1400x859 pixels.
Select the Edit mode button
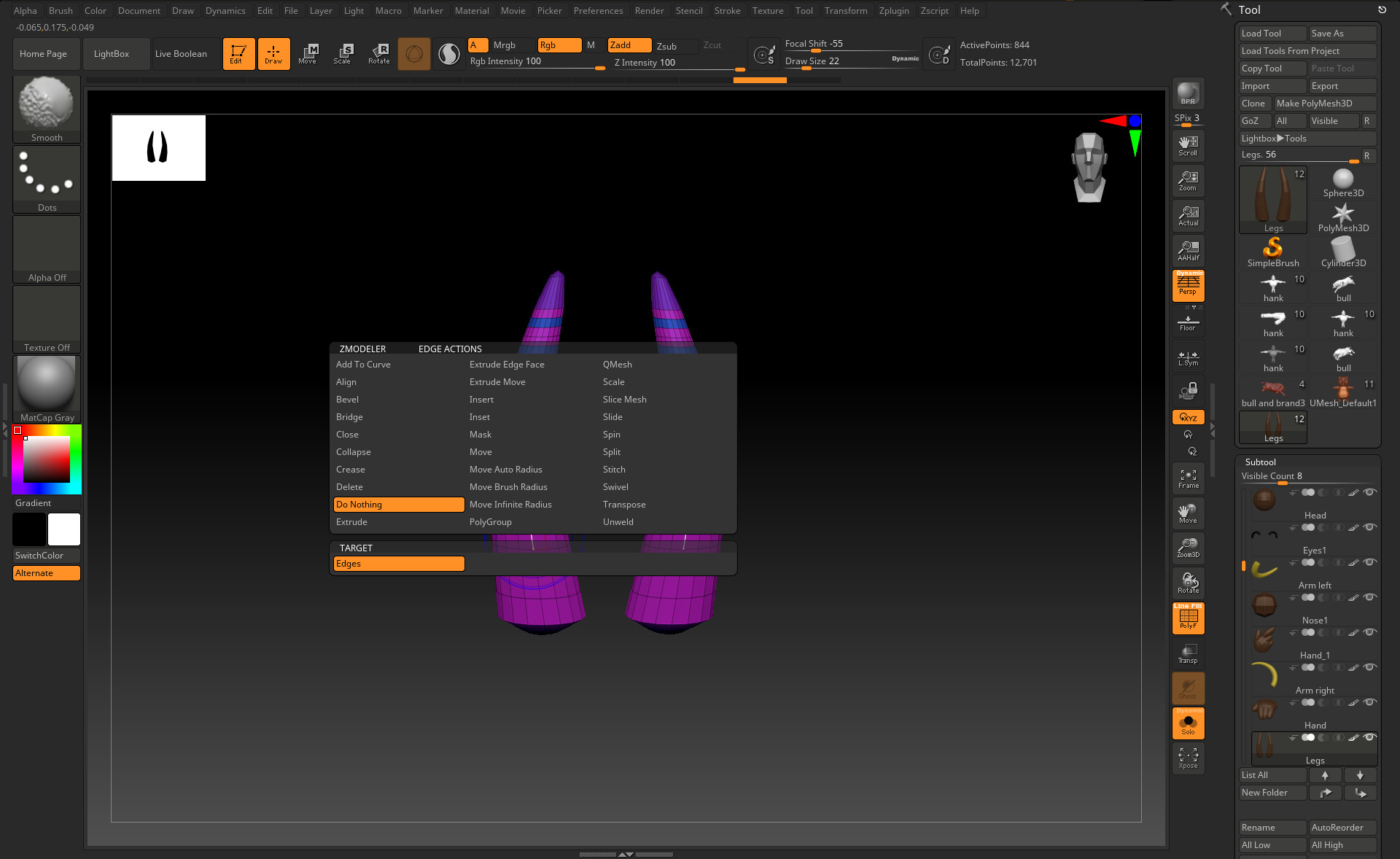pos(238,54)
